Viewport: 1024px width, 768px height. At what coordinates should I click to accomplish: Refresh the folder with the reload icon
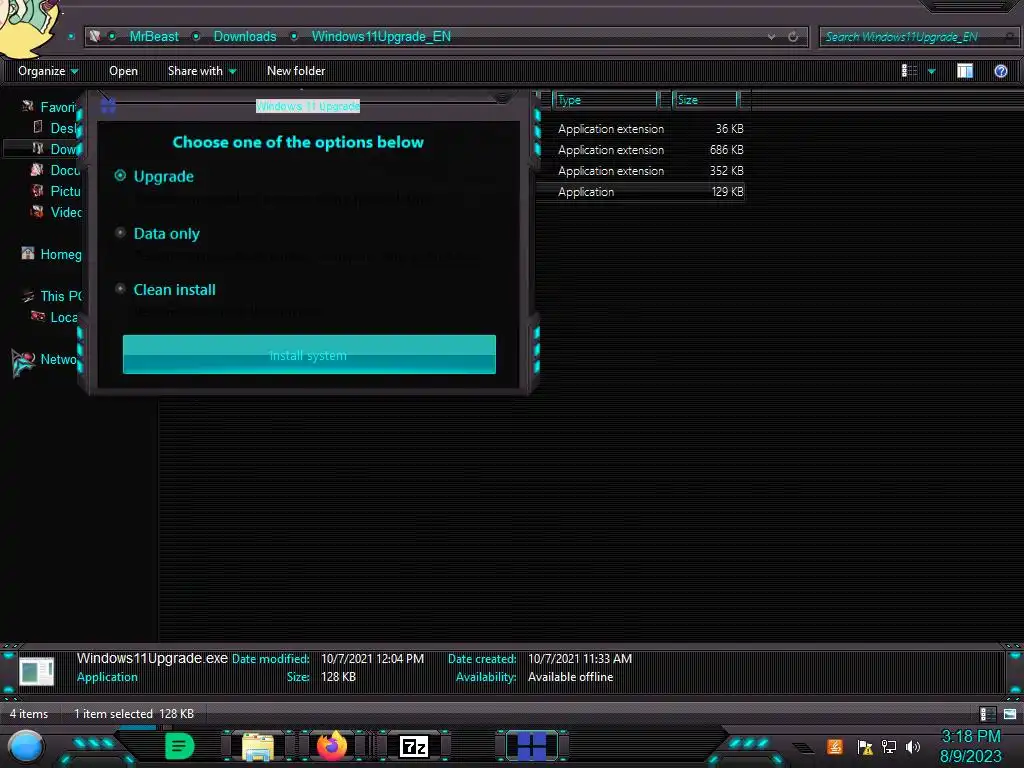[x=793, y=37]
